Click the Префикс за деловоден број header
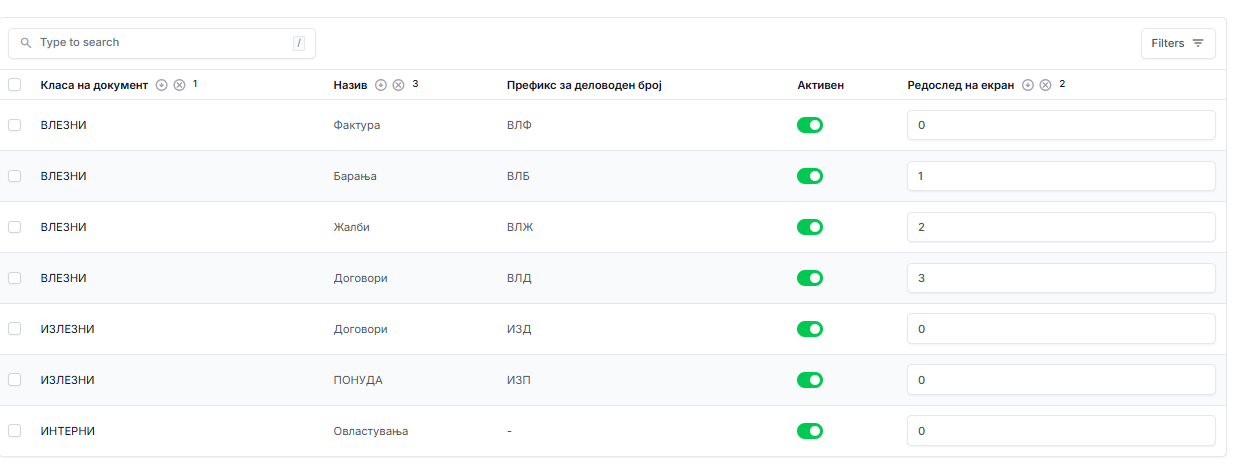Screen dimensions: 1243x464 click(x=584, y=85)
